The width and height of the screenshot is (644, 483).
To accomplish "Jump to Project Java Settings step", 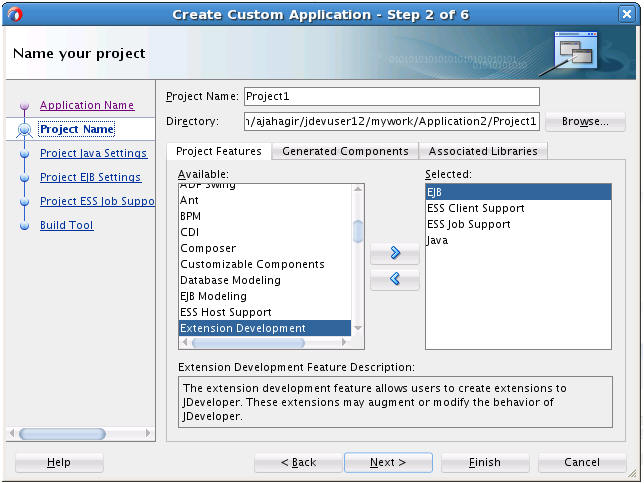I will coord(94,153).
